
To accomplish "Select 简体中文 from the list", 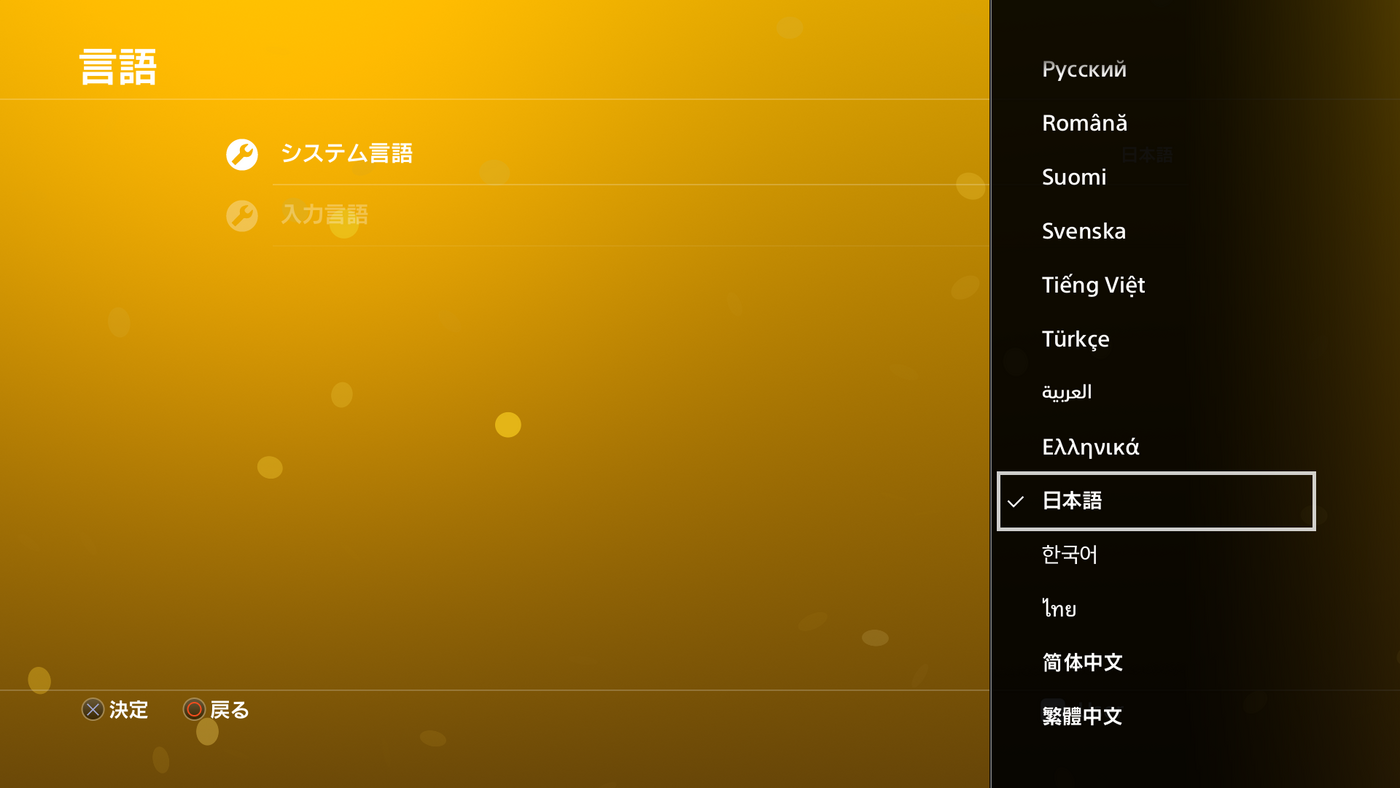I will (x=1082, y=663).
